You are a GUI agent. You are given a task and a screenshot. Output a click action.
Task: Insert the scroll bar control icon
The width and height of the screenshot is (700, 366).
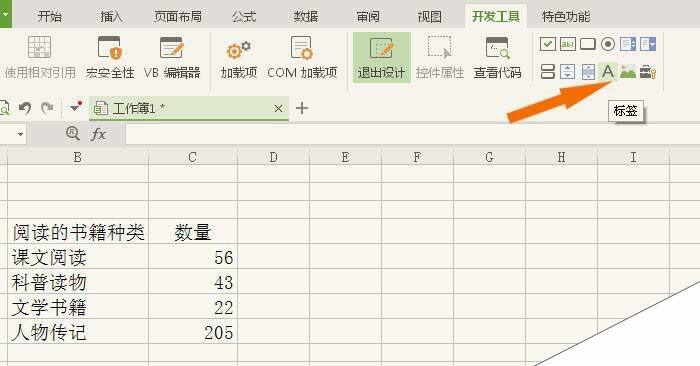pyautogui.click(x=588, y=71)
